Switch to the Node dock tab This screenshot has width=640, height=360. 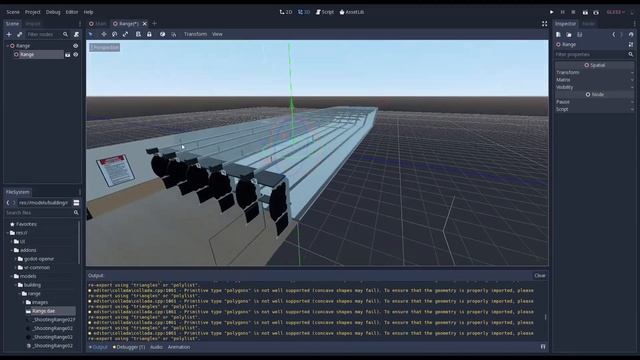[589, 24]
